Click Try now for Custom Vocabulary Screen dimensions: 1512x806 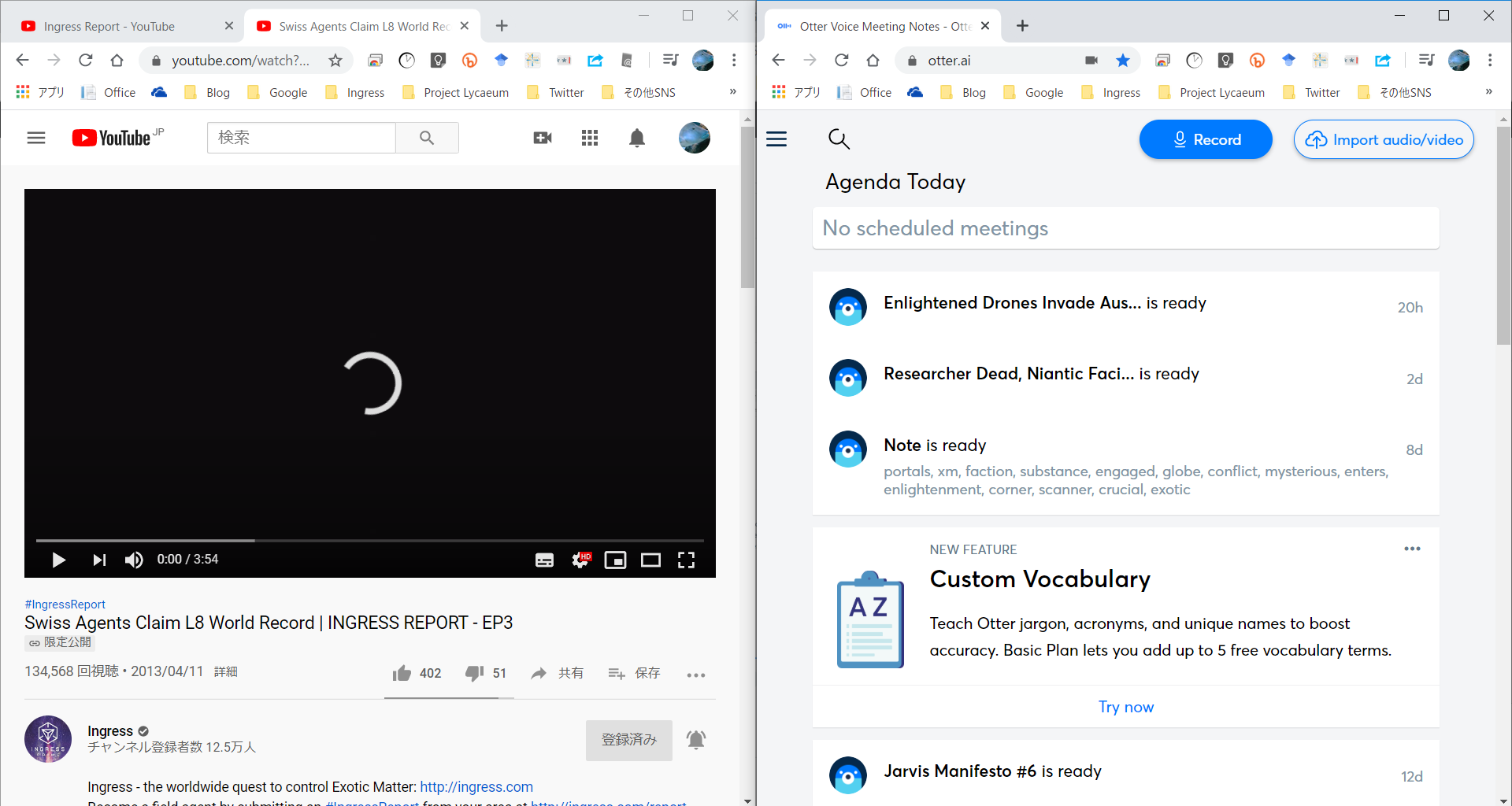point(1126,707)
